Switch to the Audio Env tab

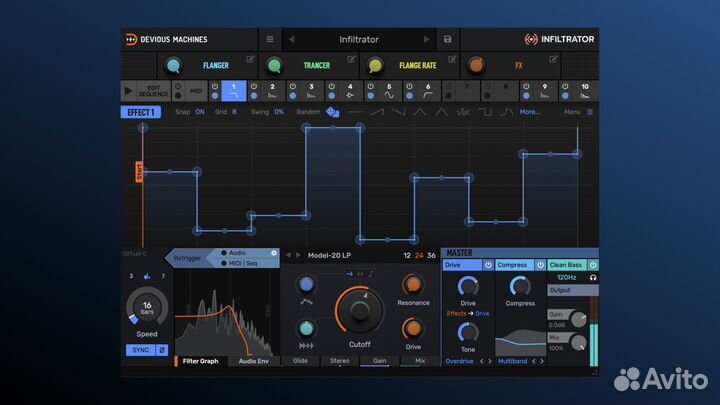253,361
